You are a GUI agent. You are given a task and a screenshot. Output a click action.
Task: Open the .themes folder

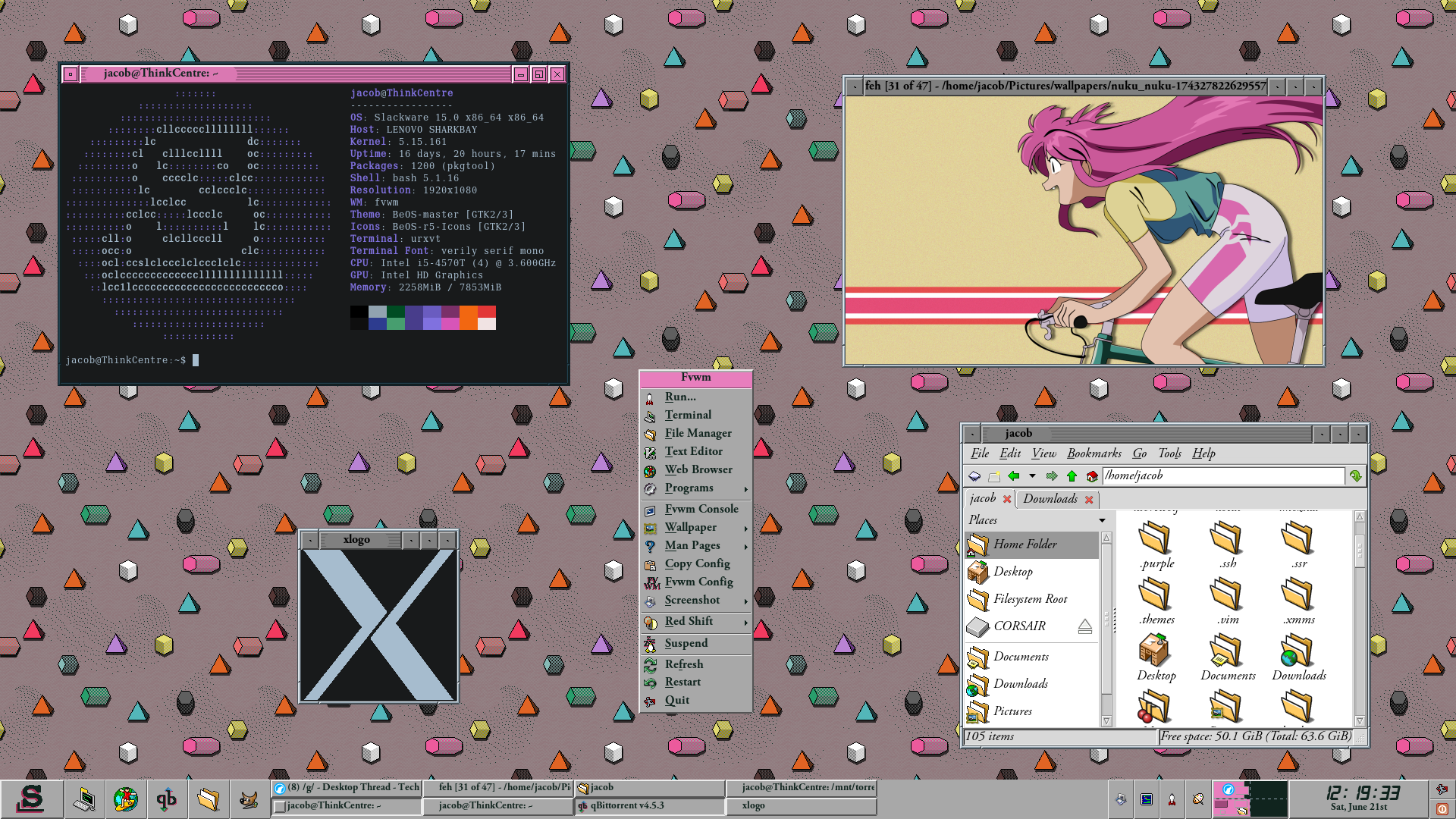pos(1156,601)
